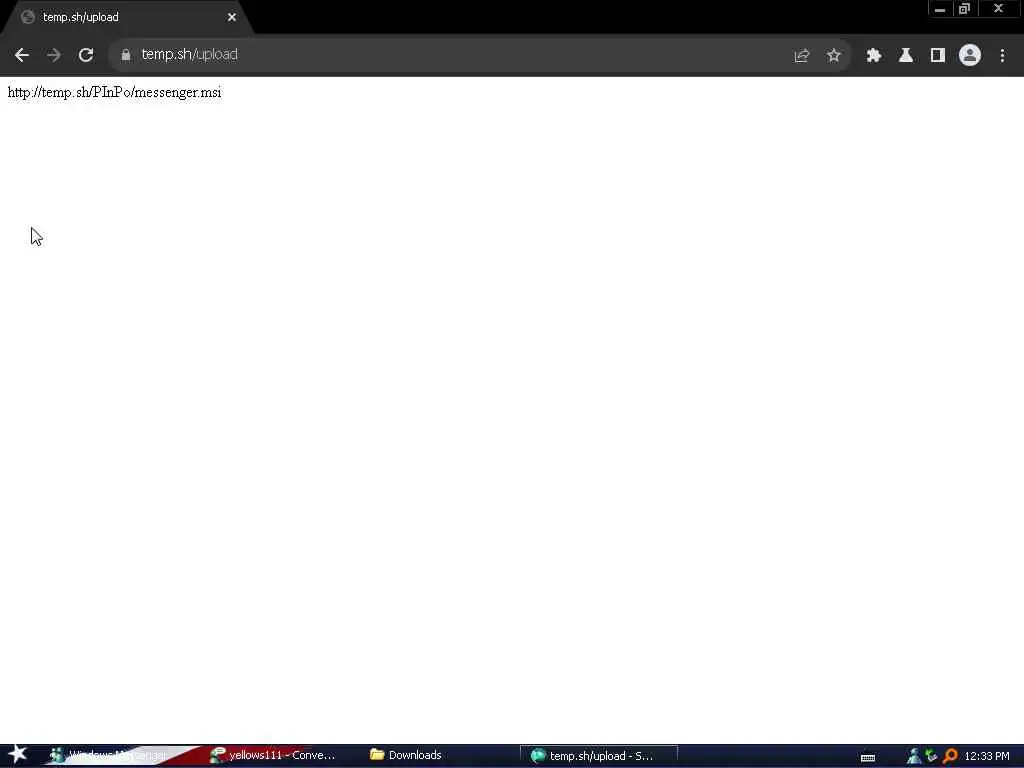Click the keyboard icon in system tray
Screen dimensions: 1024x768
pyautogui.click(x=868, y=757)
